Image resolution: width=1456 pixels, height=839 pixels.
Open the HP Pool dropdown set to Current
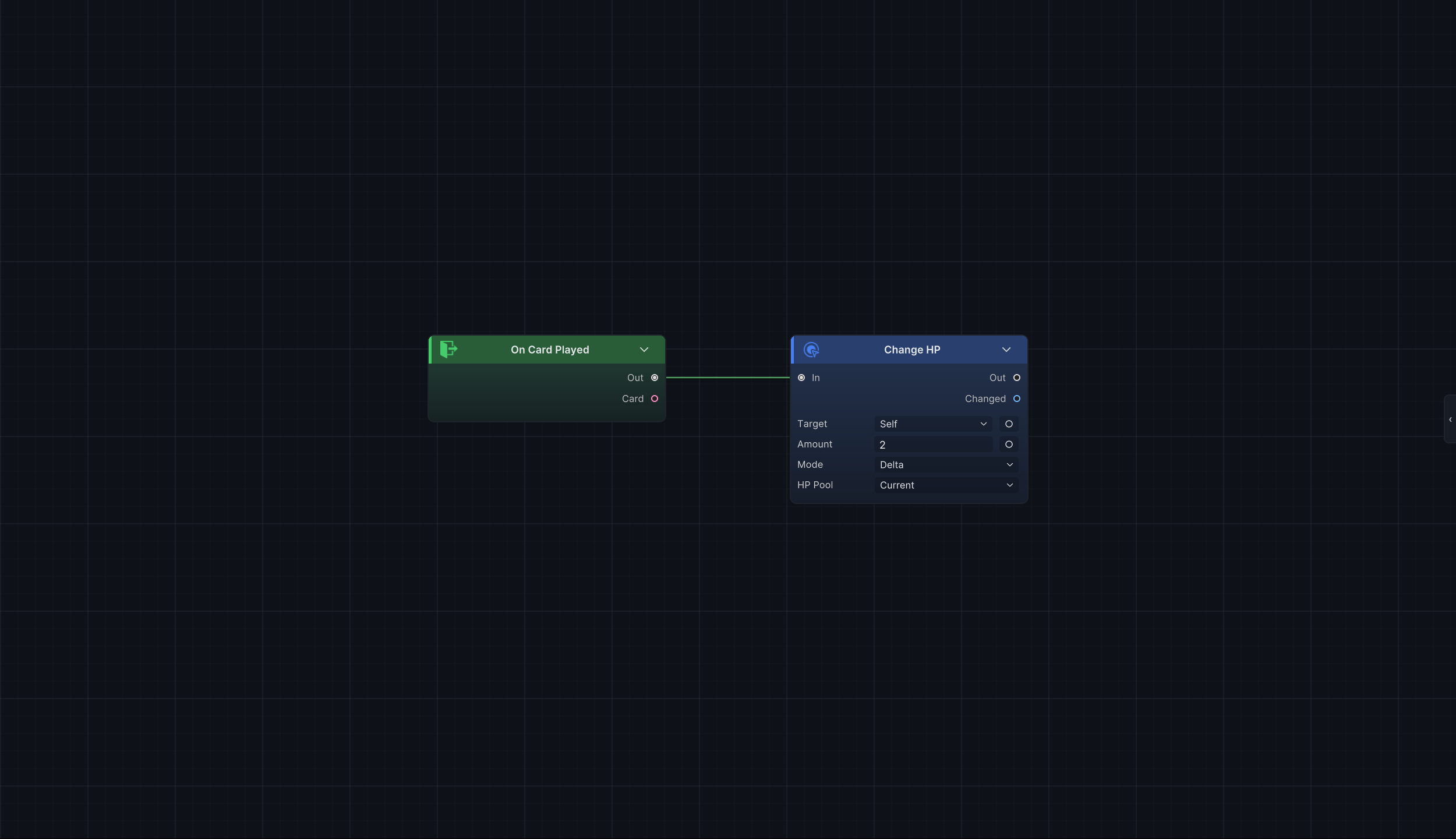[x=946, y=485]
